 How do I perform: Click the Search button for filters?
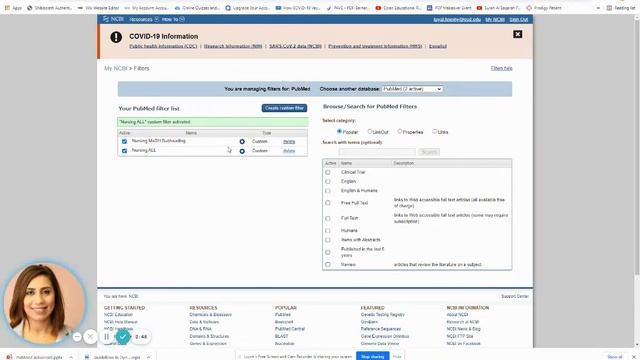click(x=429, y=152)
